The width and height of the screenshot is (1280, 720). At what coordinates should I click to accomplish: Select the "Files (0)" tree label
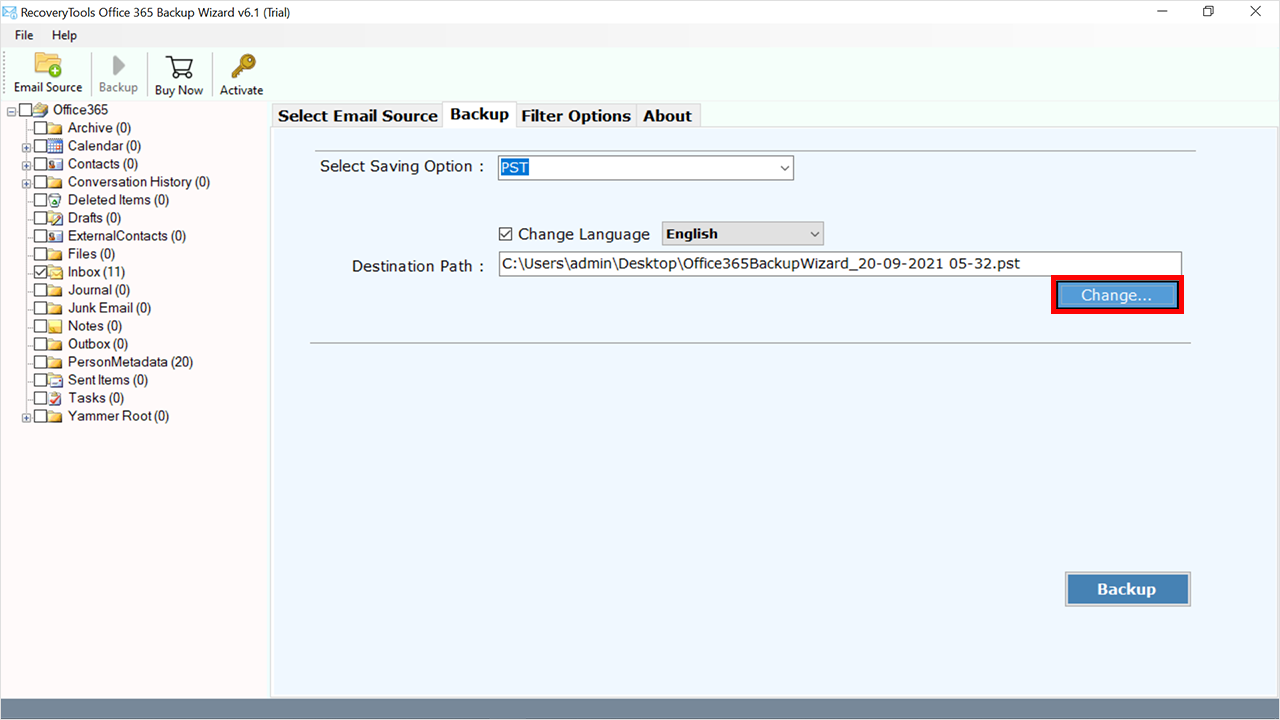pyautogui.click(x=91, y=254)
